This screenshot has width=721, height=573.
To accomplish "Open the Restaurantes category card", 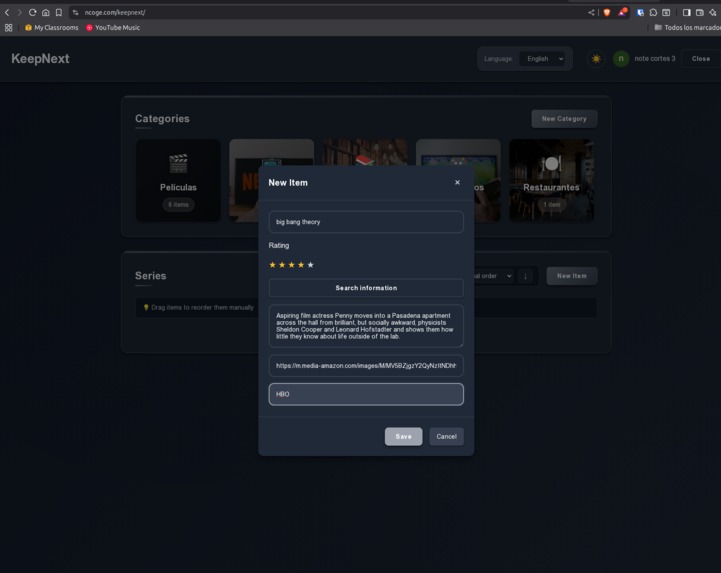I will (x=551, y=180).
